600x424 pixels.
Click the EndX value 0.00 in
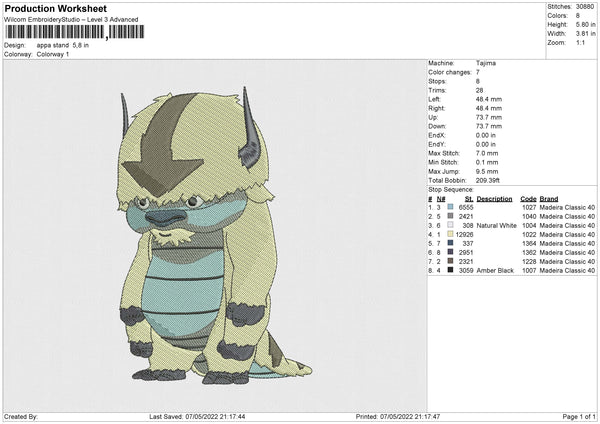click(x=486, y=135)
